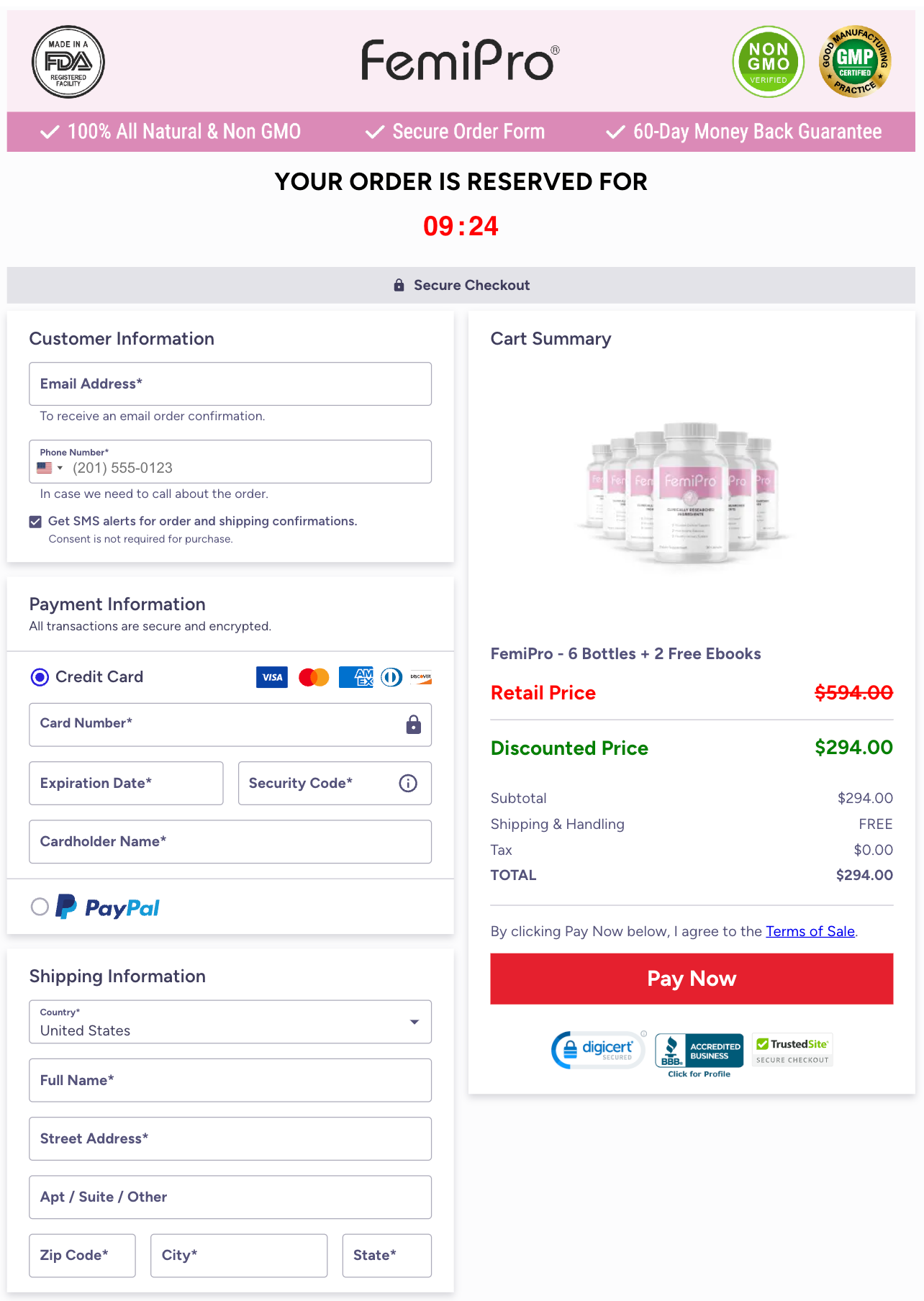
Task: Click the lock icon in Card Number field
Action: [413, 725]
